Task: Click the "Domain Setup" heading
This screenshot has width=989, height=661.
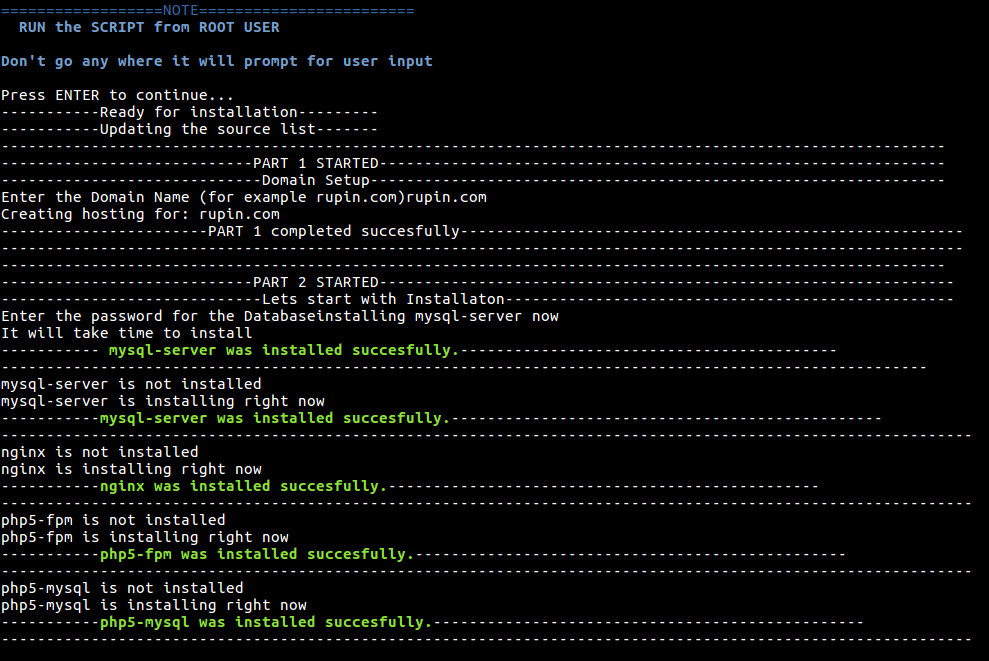Action: [x=315, y=180]
